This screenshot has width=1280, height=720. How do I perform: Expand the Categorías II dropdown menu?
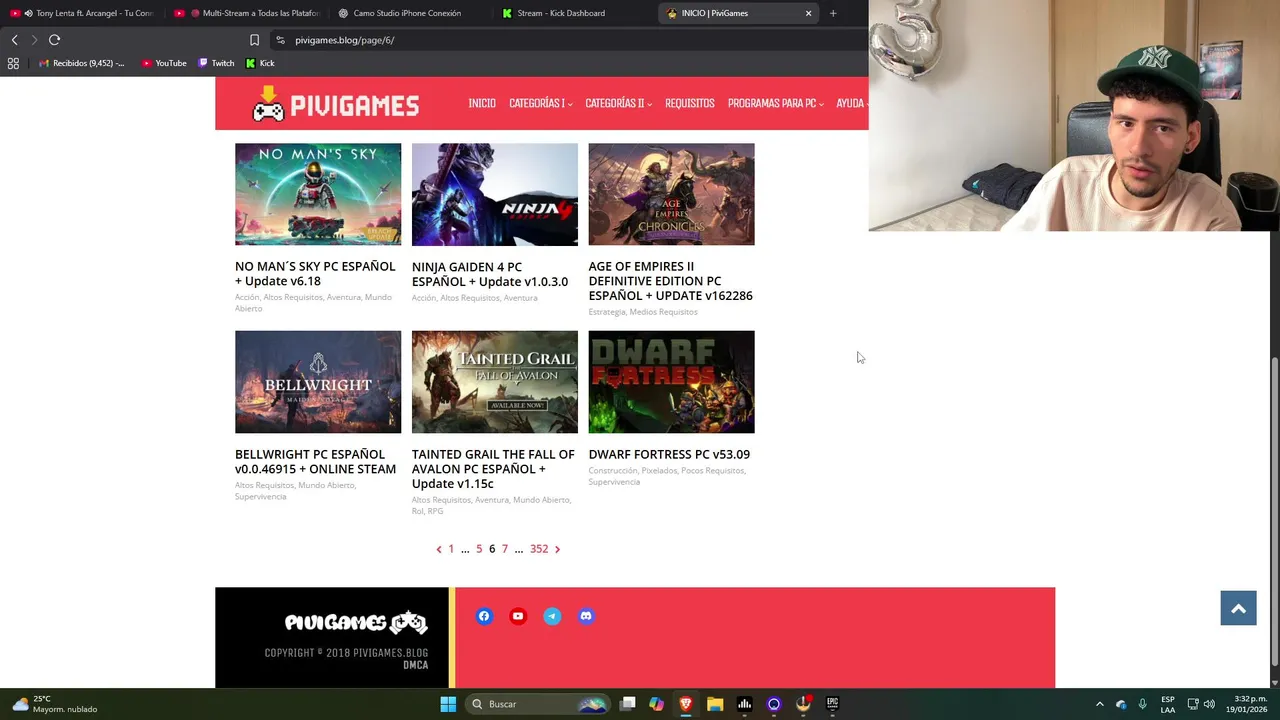point(618,103)
